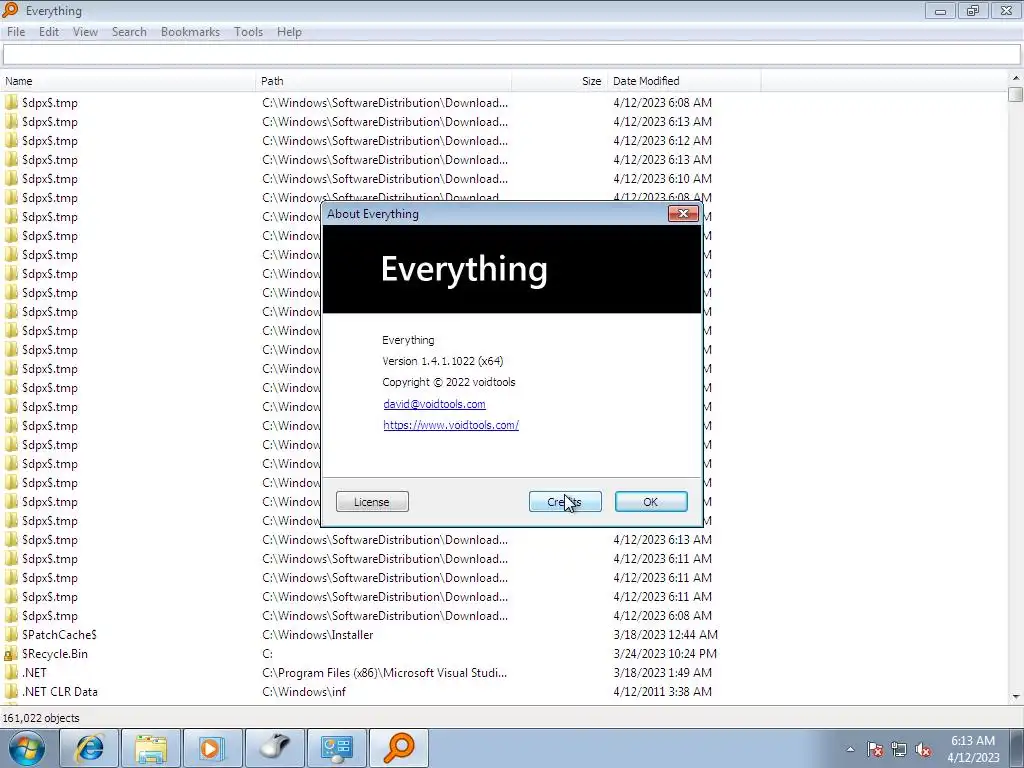The image size is (1024, 768).
Task: Open the File menu
Action: [16, 32]
